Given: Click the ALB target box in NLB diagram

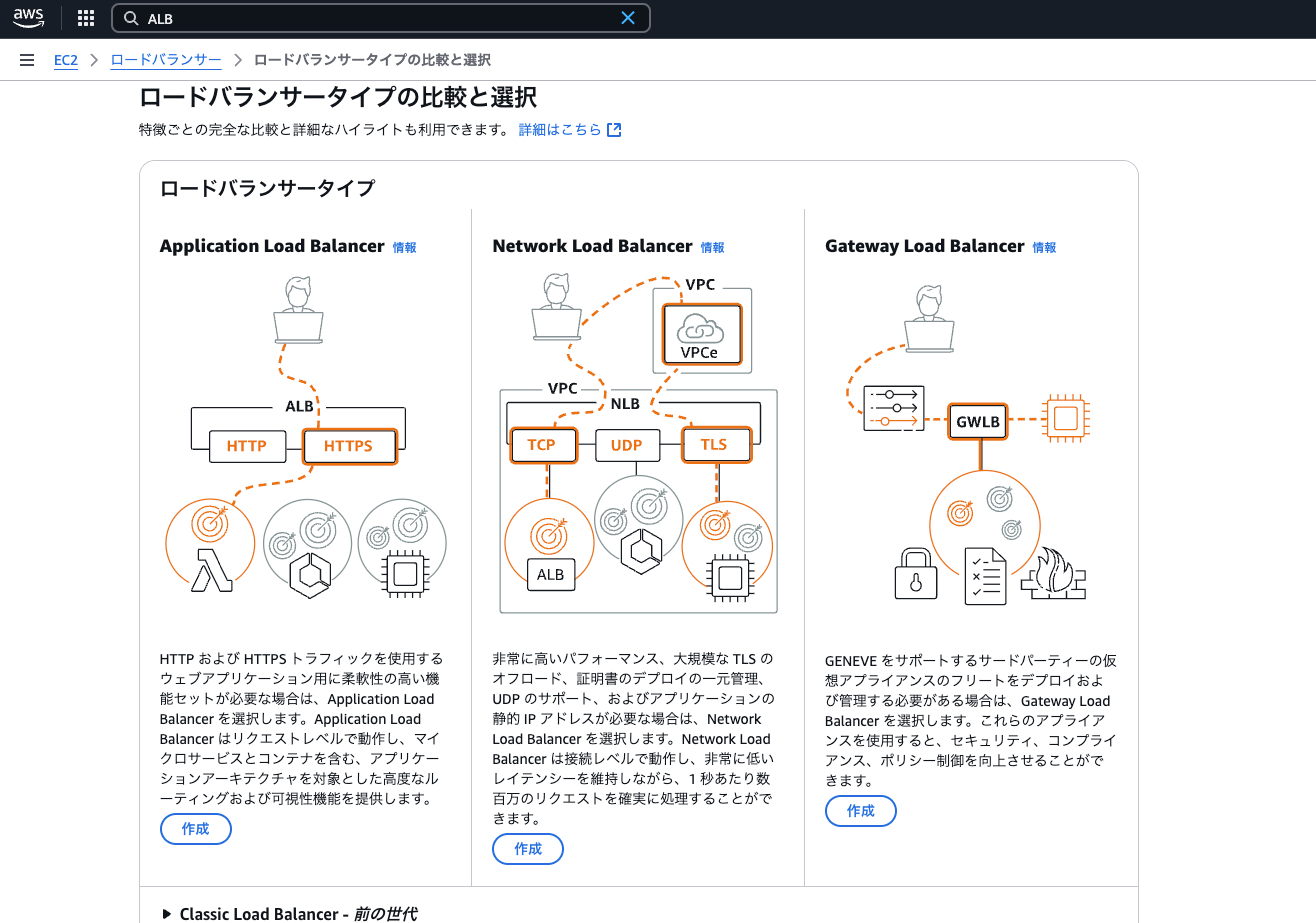Looking at the screenshot, I should tap(550, 574).
